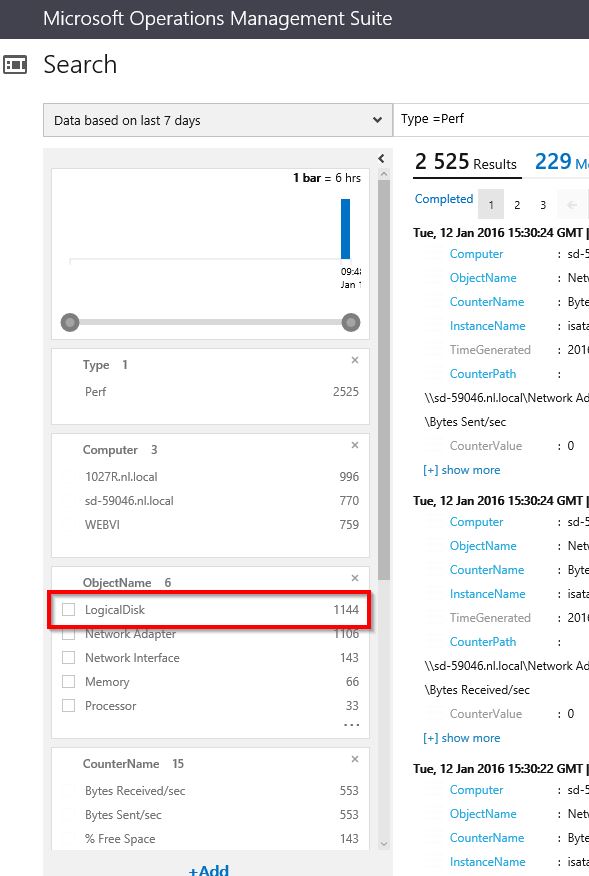Click the +Add button

click(x=208, y=871)
